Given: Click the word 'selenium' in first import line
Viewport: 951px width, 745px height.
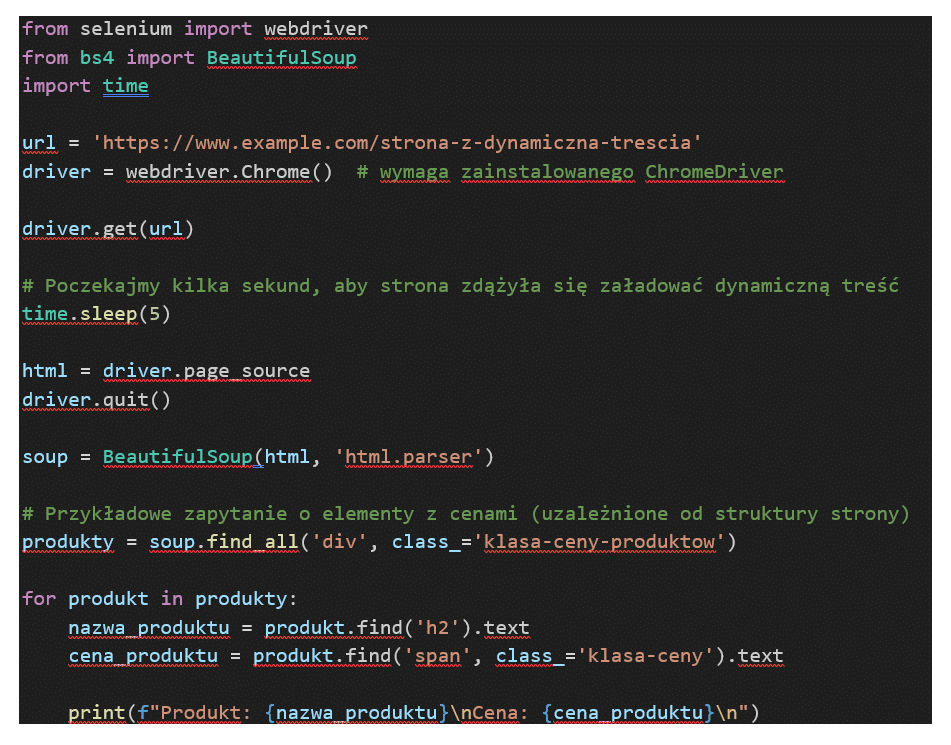Looking at the screenshot, I should tap(126, 29).
